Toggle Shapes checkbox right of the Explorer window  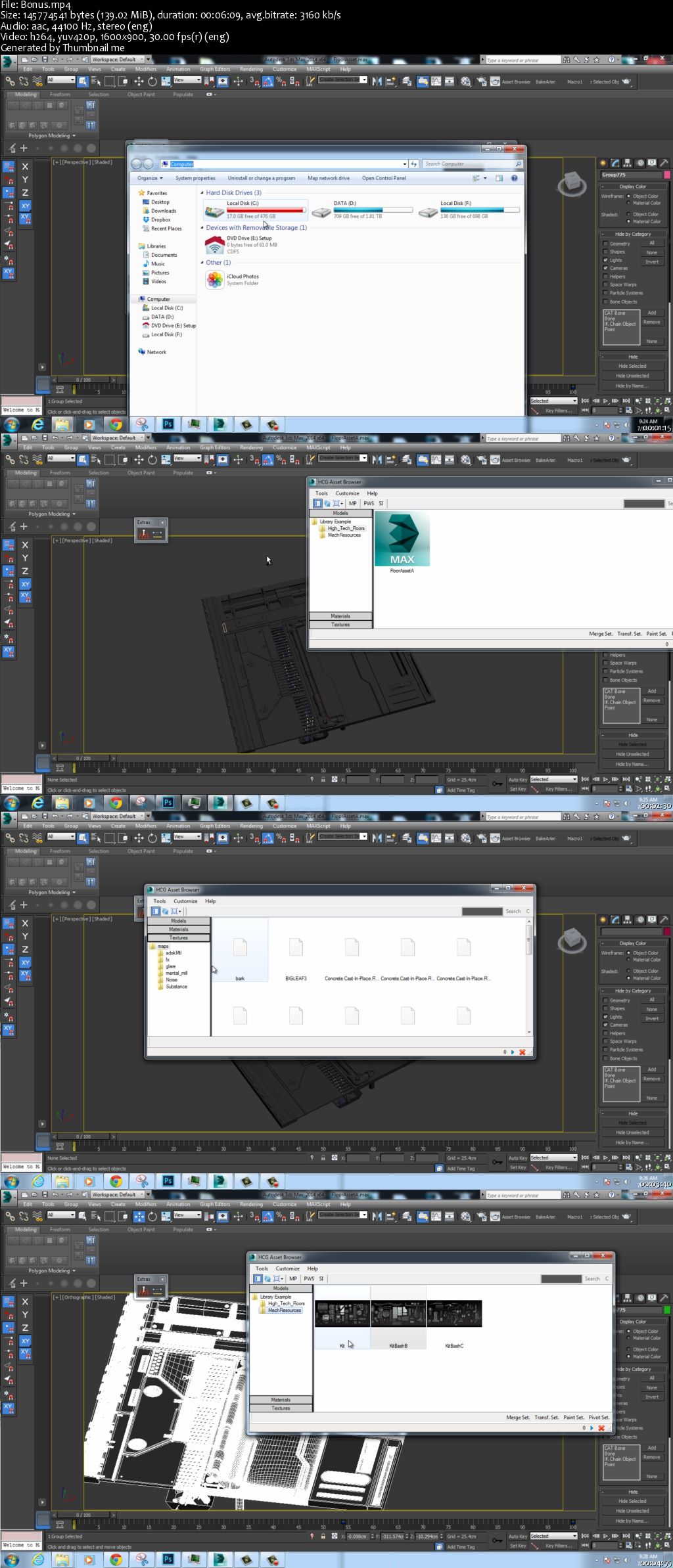605,252
